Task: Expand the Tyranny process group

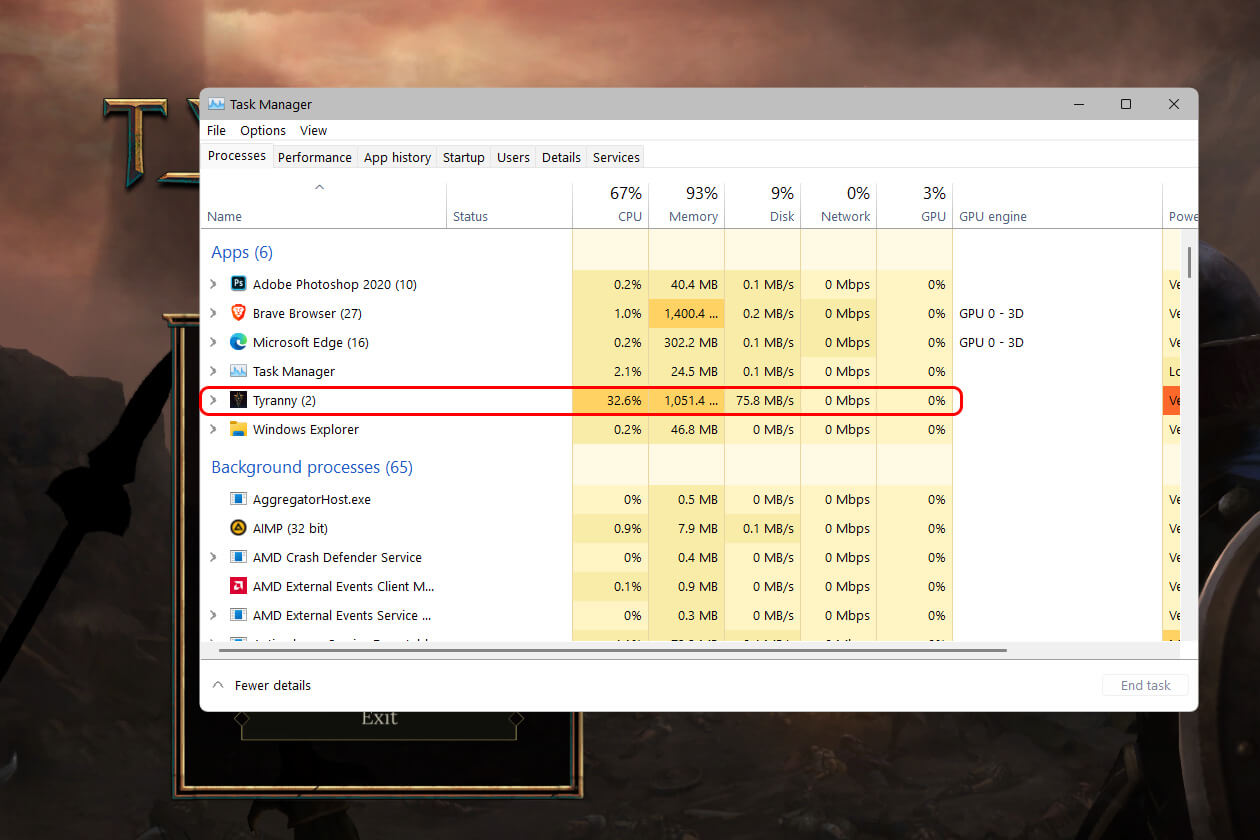Action: (x=213, y=400)
